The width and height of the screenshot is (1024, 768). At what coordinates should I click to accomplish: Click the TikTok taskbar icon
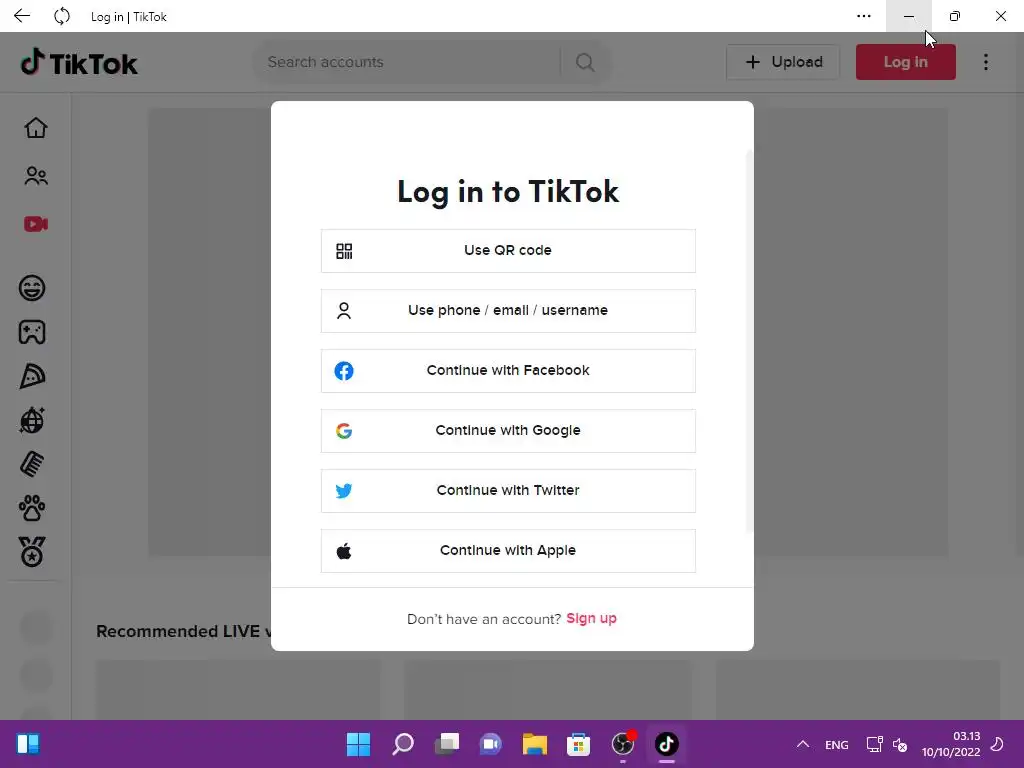[x=666, y=744]
